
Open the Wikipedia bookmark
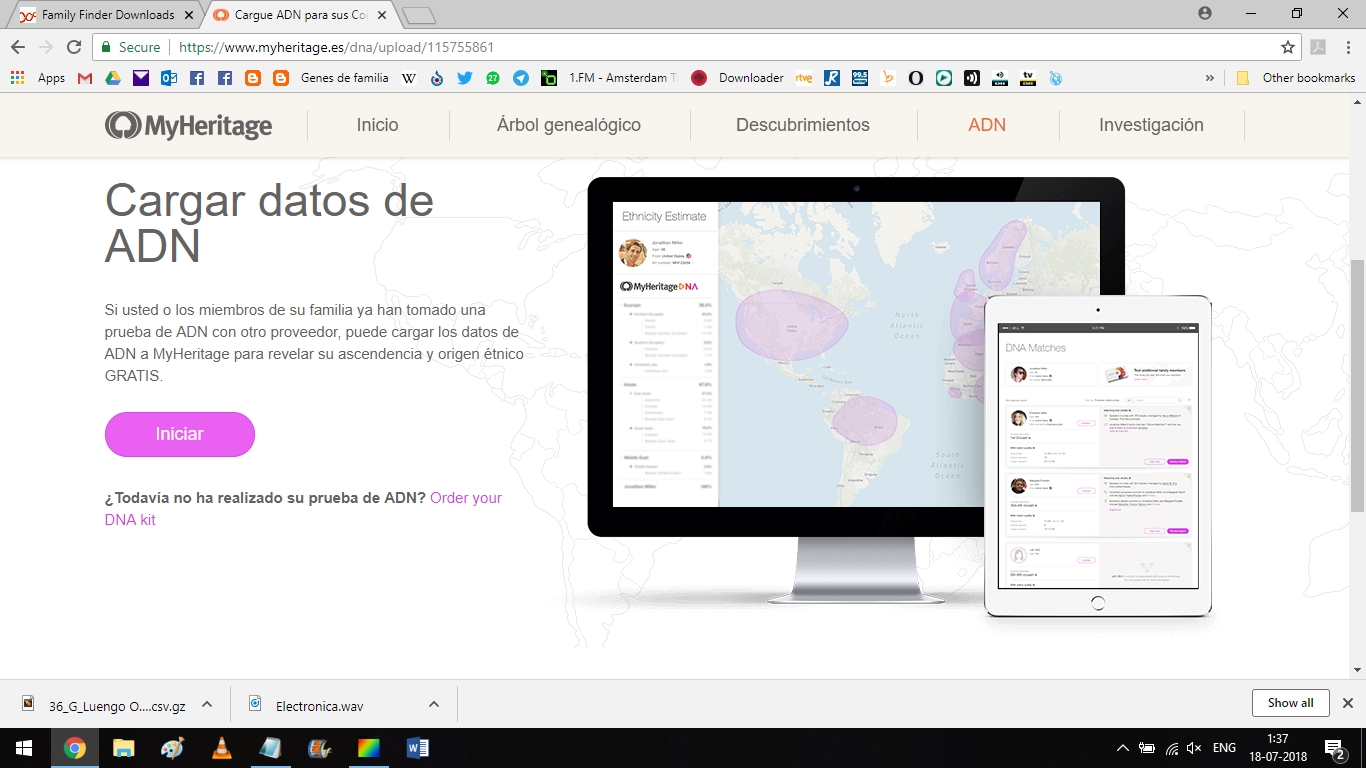coord(407,78)
